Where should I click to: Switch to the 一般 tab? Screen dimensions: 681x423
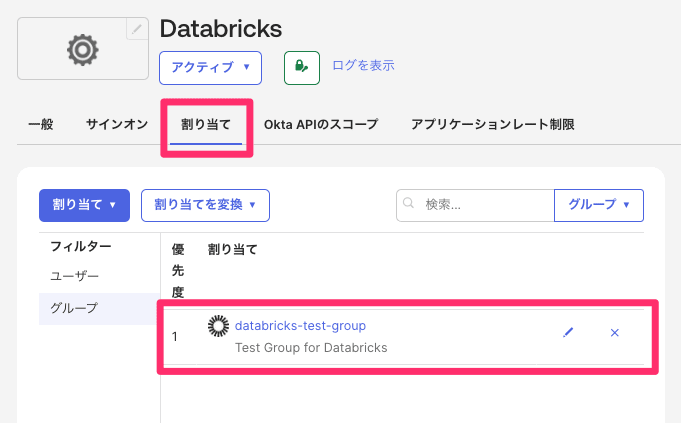(40, 125)
